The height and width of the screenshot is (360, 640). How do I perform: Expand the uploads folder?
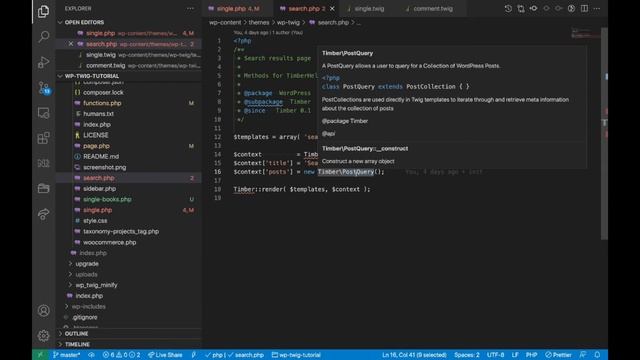tap(86, 274)
